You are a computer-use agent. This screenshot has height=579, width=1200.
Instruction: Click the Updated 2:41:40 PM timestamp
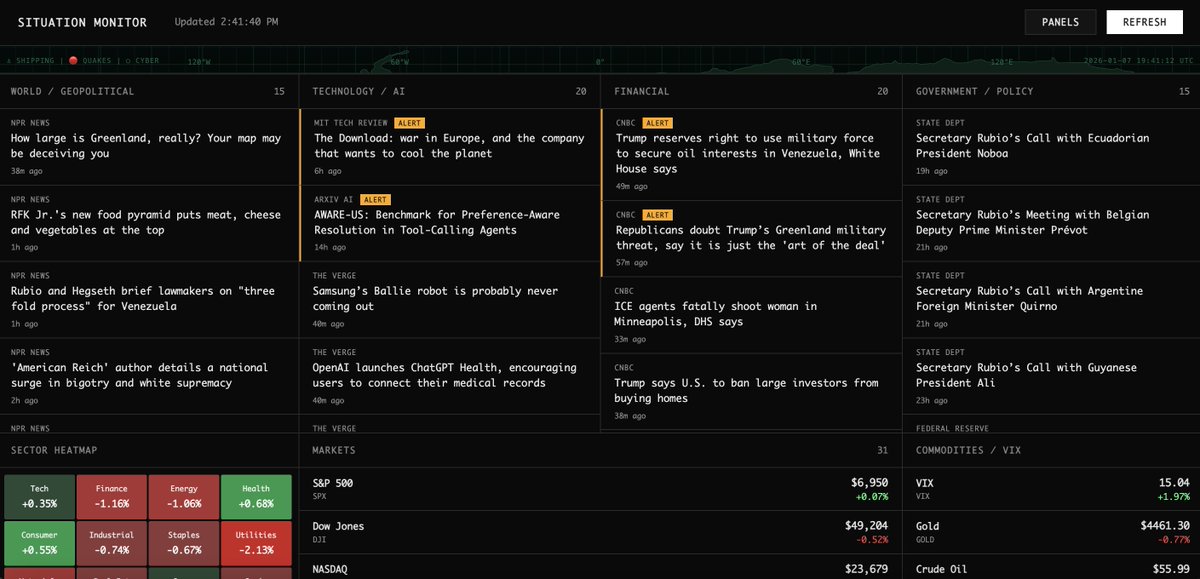226,22
